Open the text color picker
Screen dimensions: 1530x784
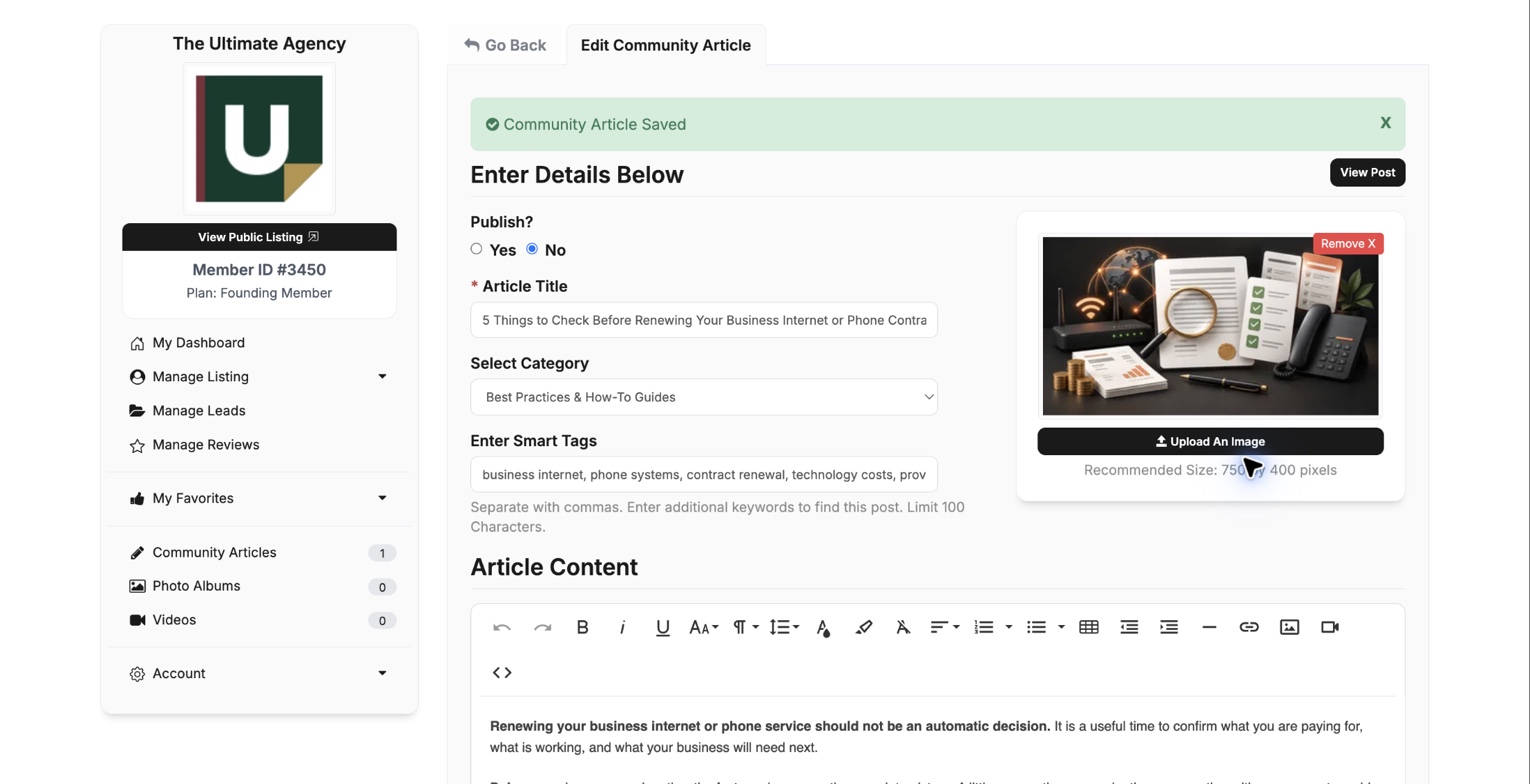tap(823, 627)
